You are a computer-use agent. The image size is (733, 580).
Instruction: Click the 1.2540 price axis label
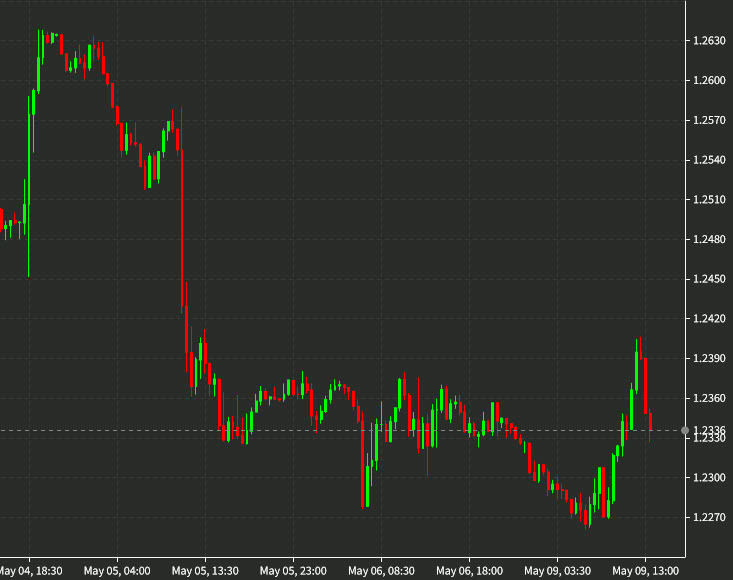709,160
